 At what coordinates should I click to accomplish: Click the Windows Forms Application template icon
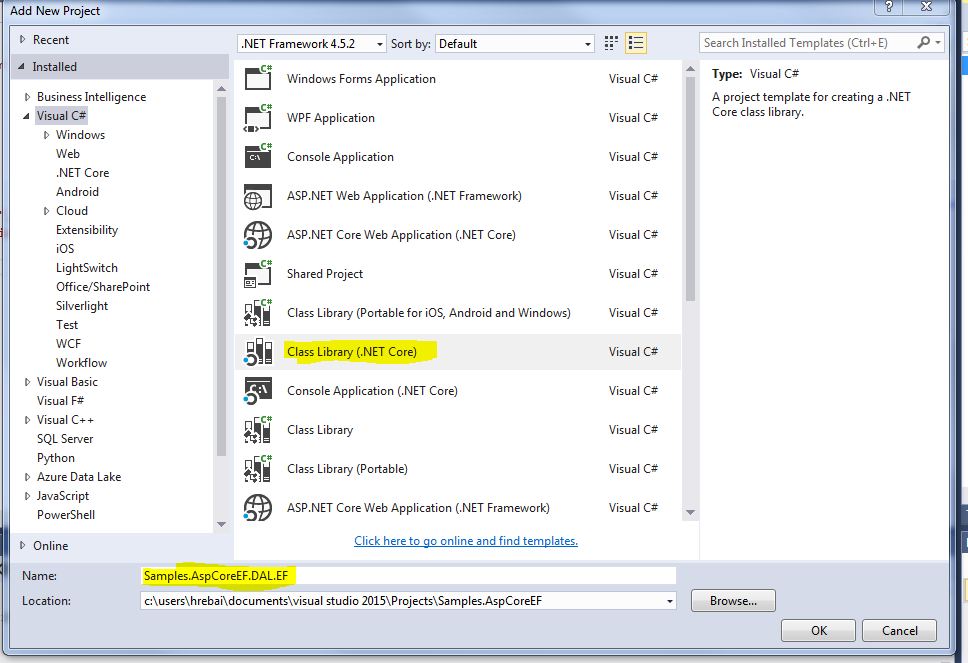[x=258, y=78]
